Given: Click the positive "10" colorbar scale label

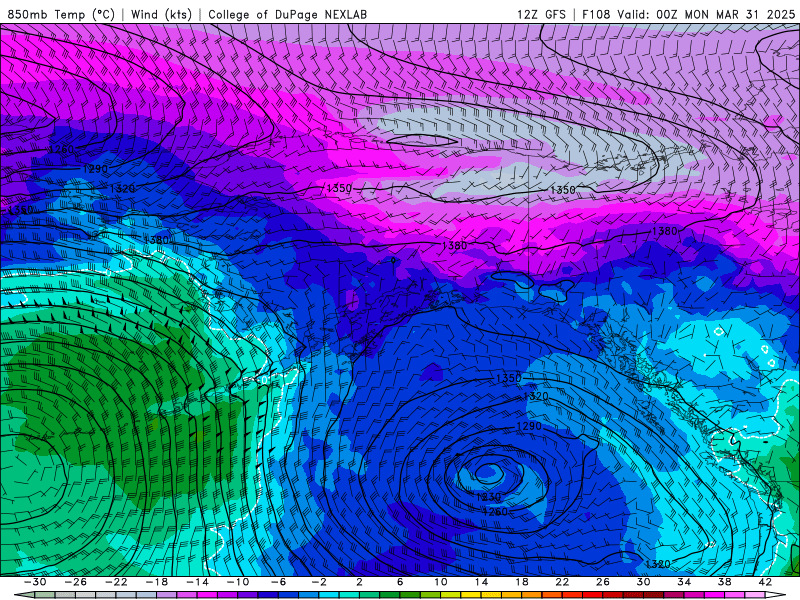Looking at the screenshot, I should (441, 582).
